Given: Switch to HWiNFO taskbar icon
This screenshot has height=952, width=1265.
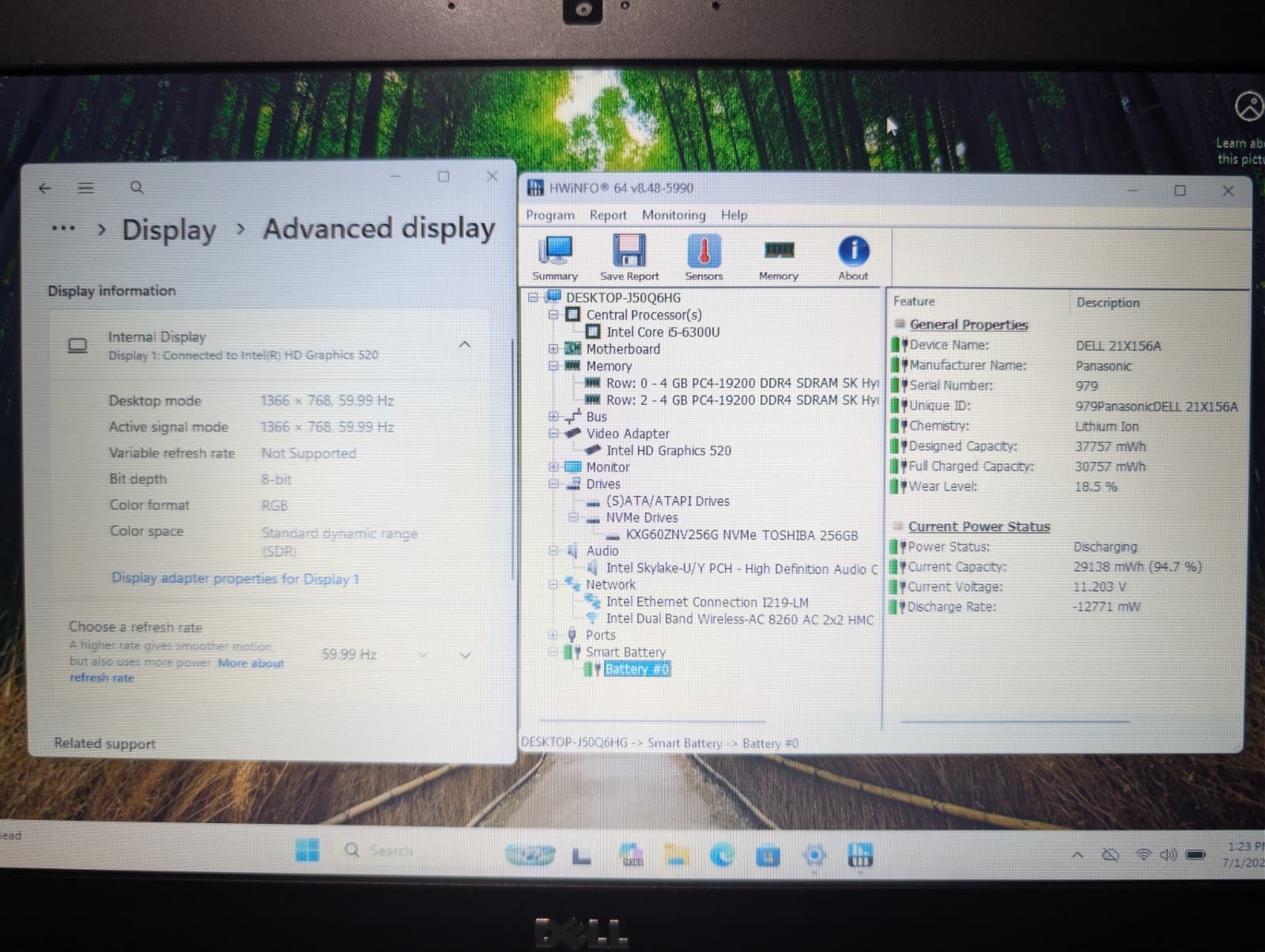Looking at the screenshot, I should pyautogui.click(x=859, y=855).
